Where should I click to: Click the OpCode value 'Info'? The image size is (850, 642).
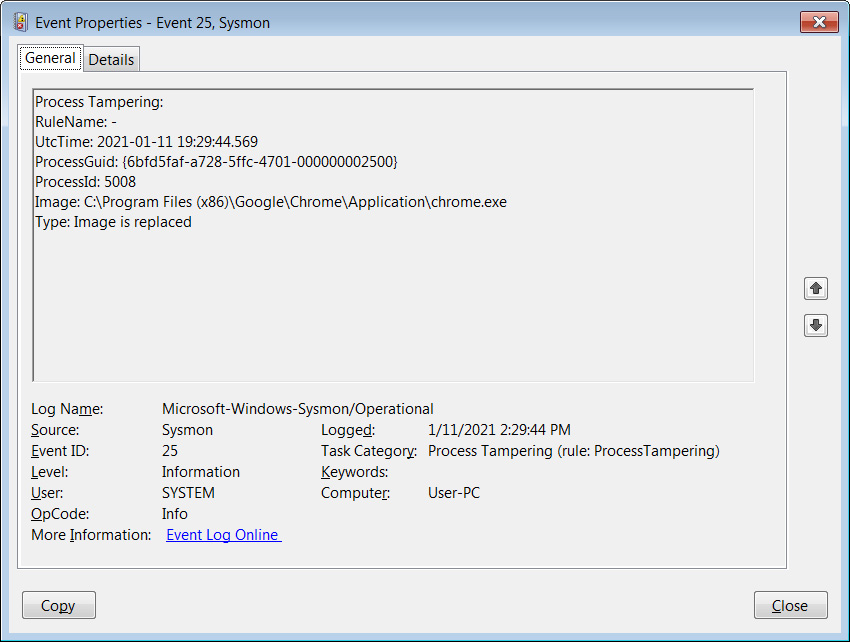[x=175, y=514]
